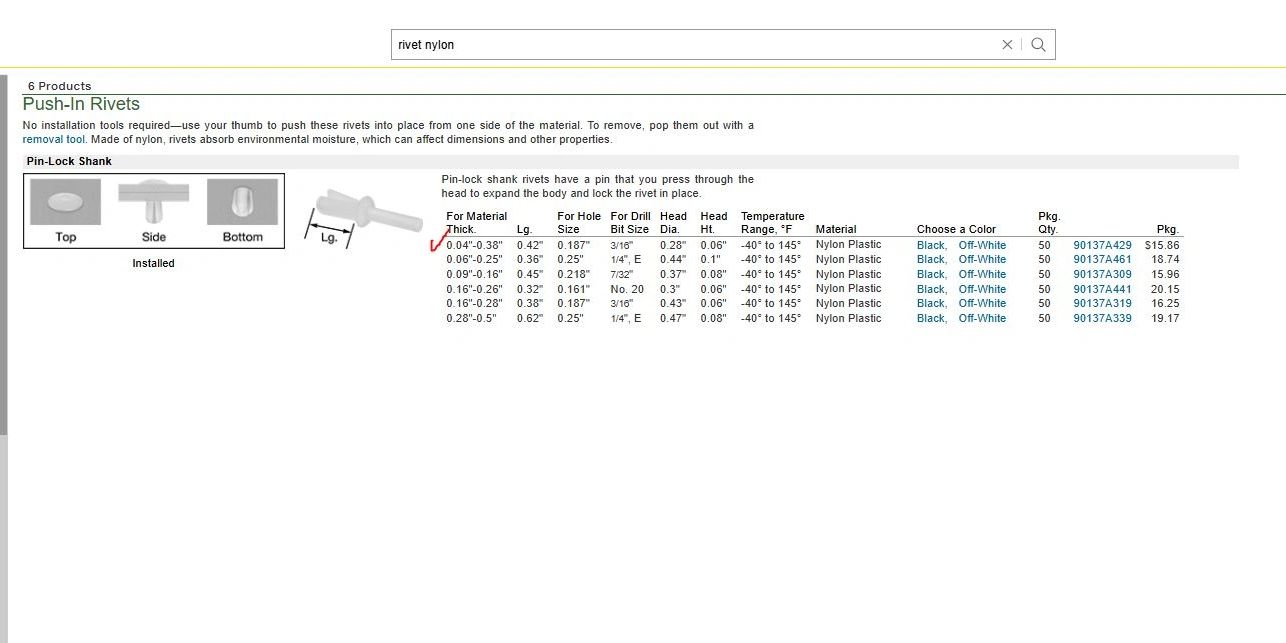Click the Side view rivet thumbnail

point(154,203)
